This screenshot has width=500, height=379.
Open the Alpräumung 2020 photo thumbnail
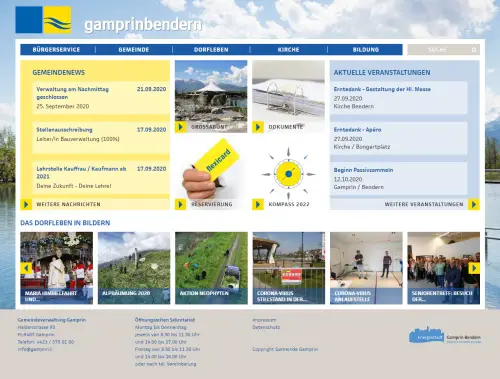134,268
